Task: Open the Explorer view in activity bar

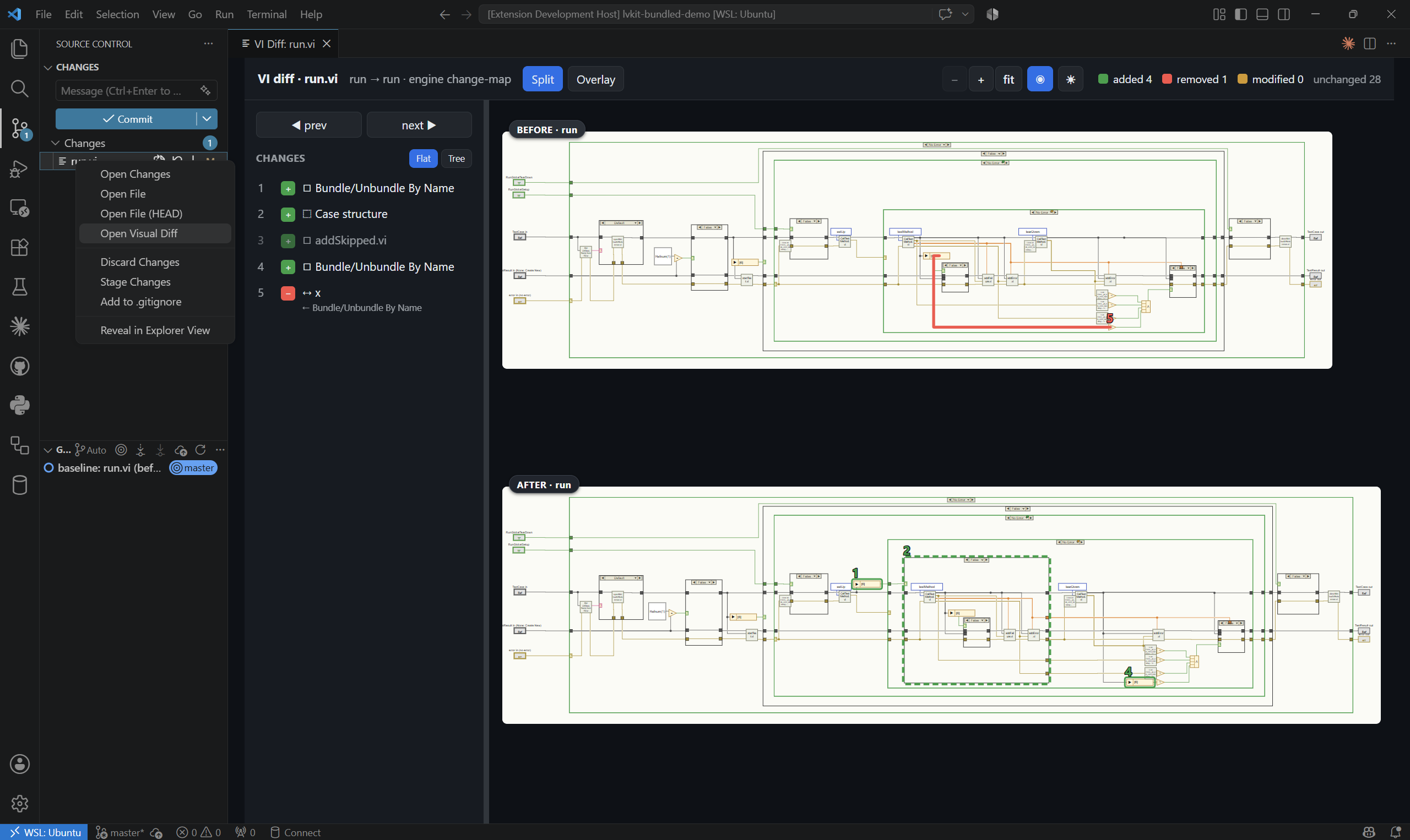Action: 19,48
